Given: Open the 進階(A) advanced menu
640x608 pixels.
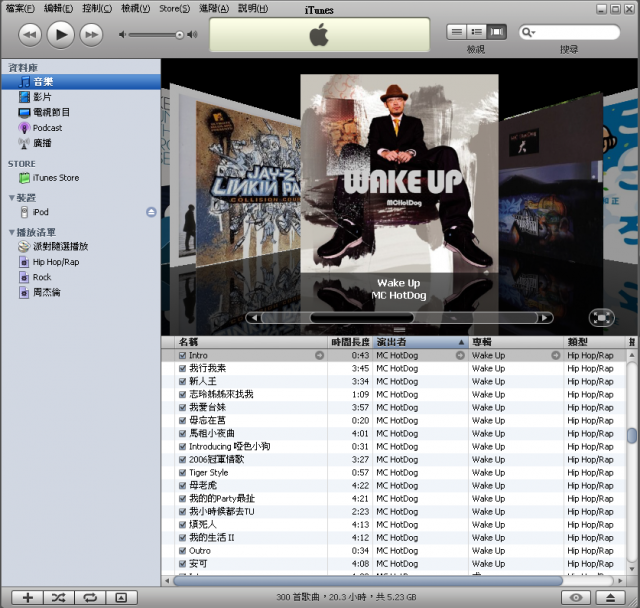Looking at the screenshot, I should [x=213, y=8].
